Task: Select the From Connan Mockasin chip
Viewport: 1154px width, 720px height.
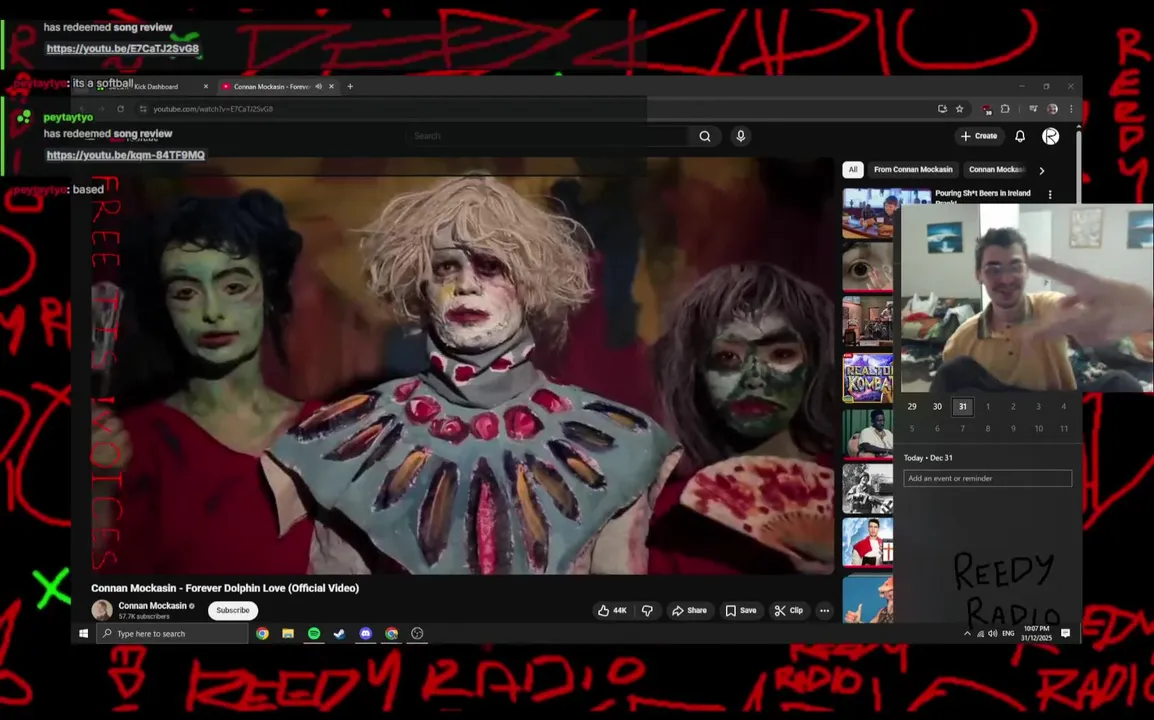Action: 913,170
